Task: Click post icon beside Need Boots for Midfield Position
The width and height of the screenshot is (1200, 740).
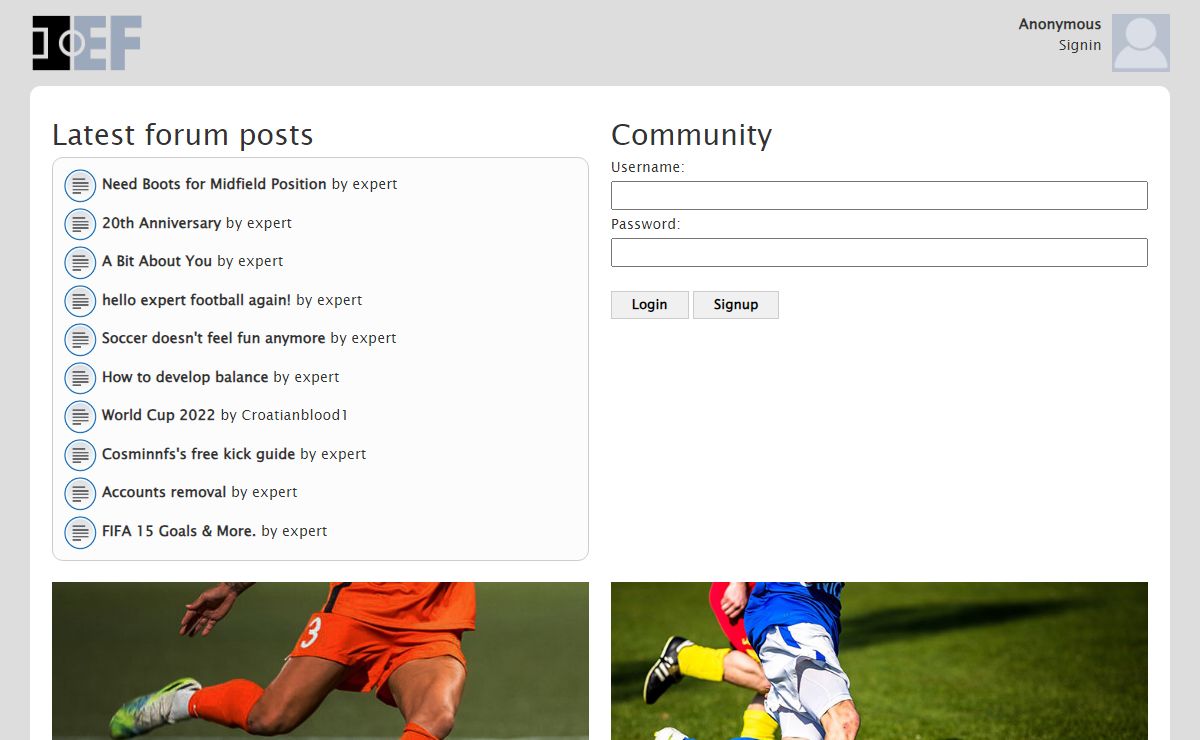Action: tap(80, 185)
